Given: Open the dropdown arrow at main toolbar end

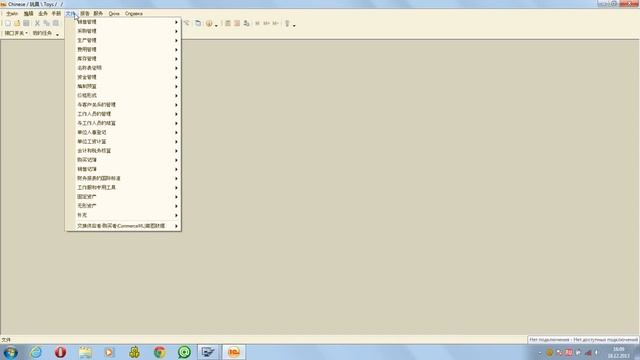Looking at the screenshot, I should tap(294, 25).
